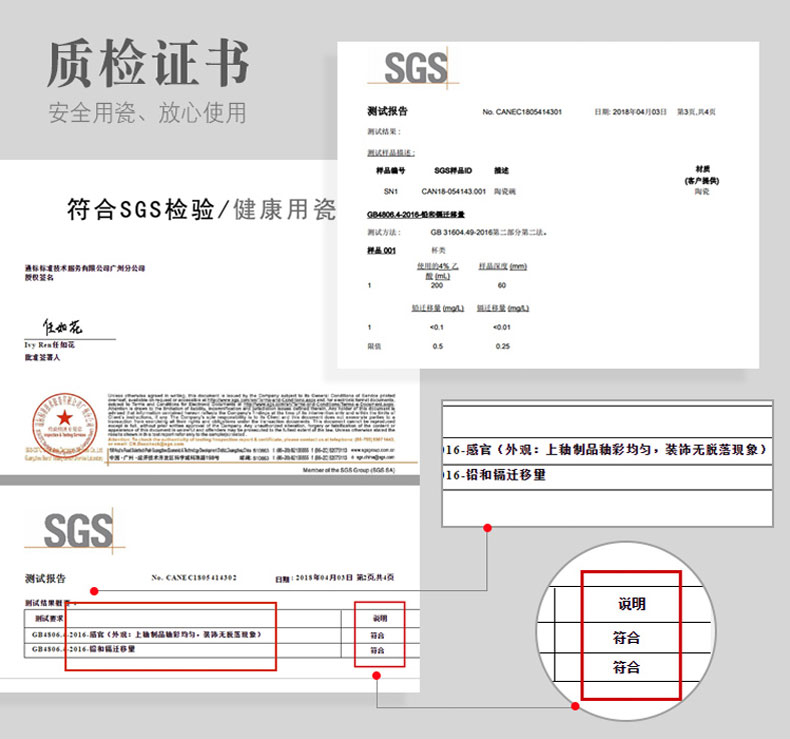This screenshot has height=739, width=790.
Task: Select the lead migration result <0.1
Action: (437, 327)
